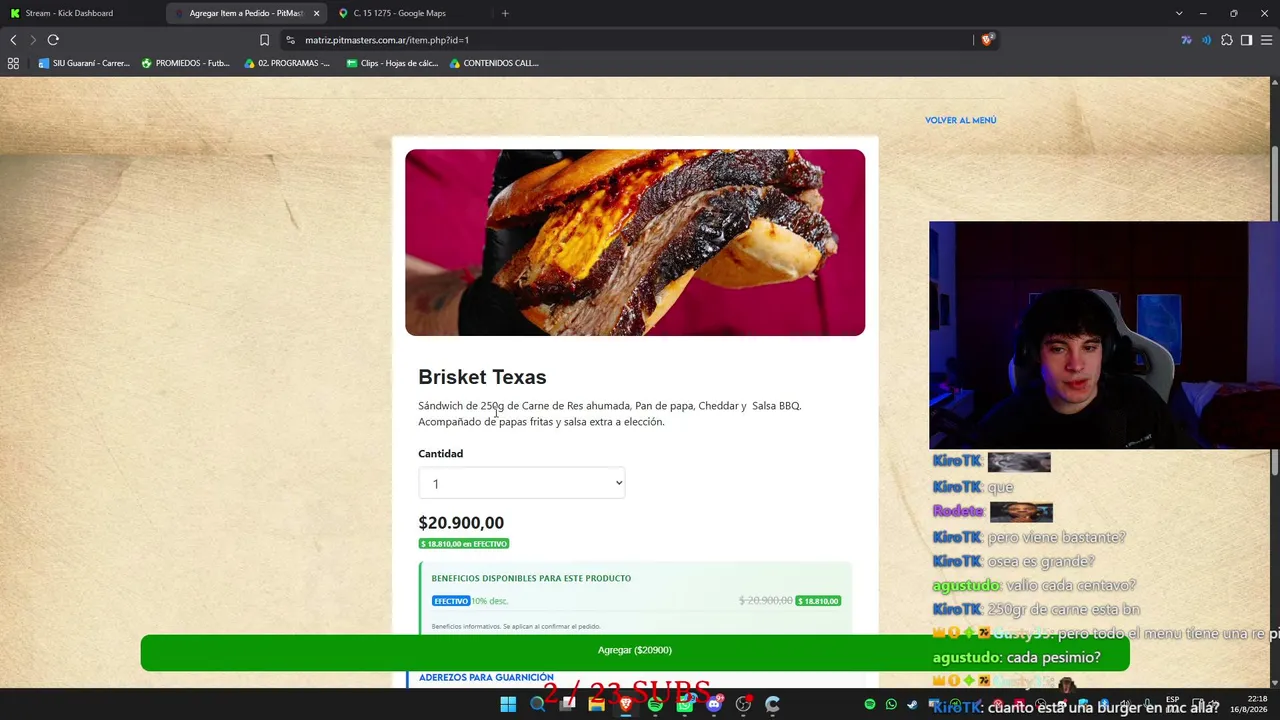The width and height of the screenshot is (1280, 720).
Task: Select the Agregar Item a Pedido tab
Action: pyautogui.click(x=247, y=13)
